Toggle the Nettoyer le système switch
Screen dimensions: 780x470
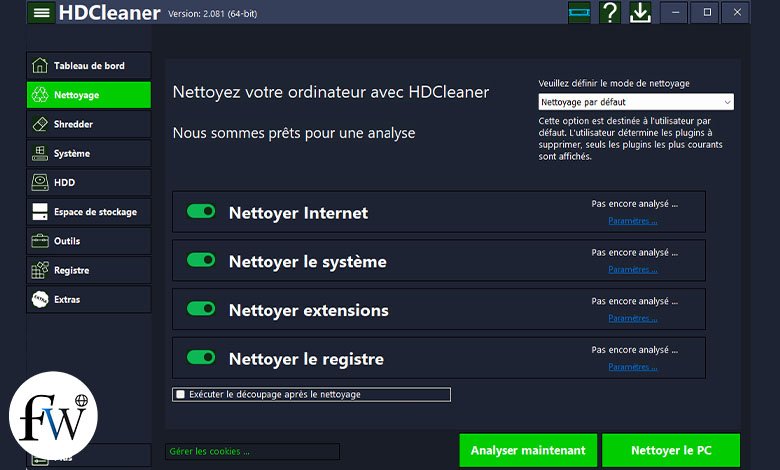coord(201,260)
